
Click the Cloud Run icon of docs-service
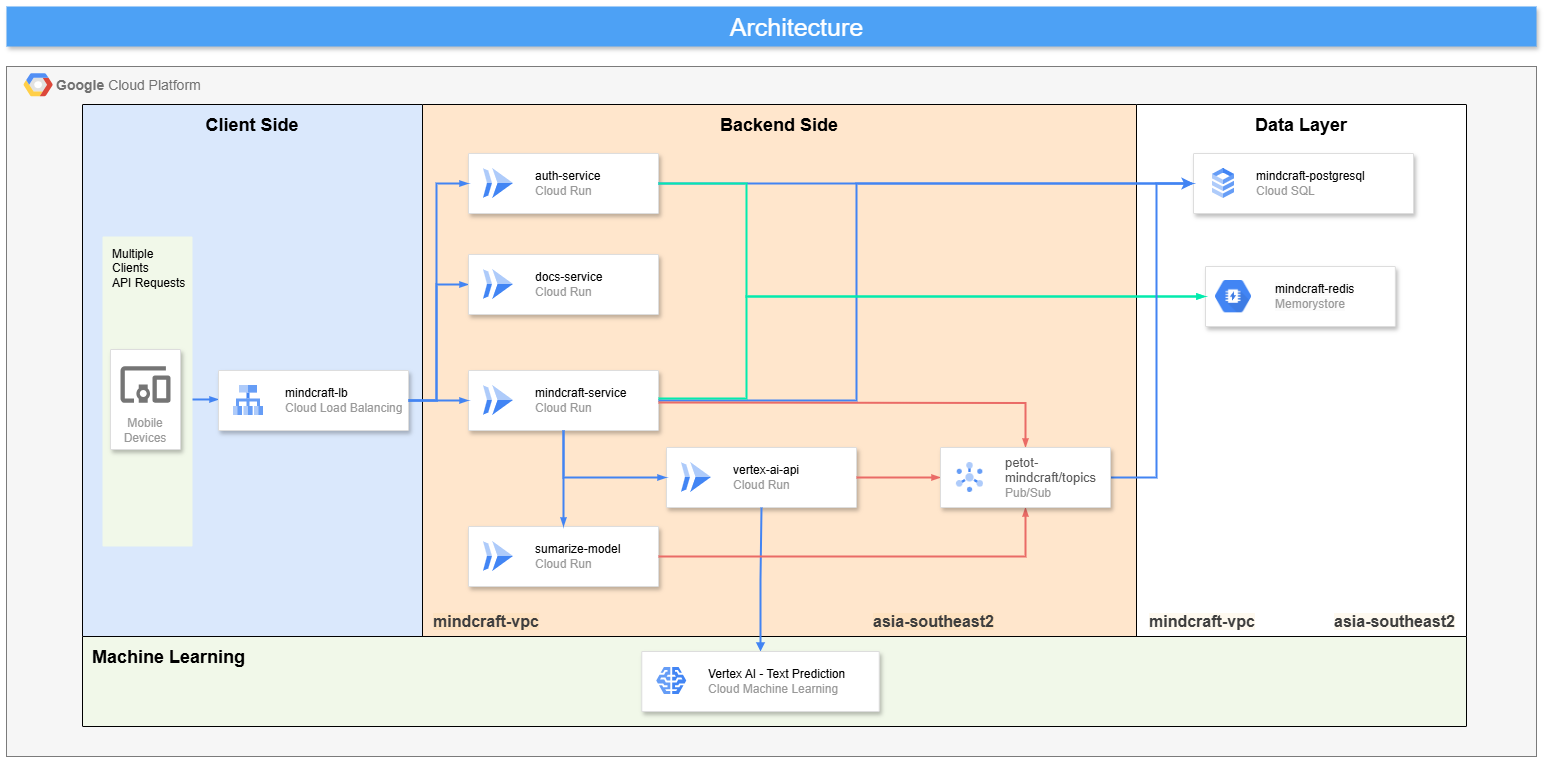497,284
